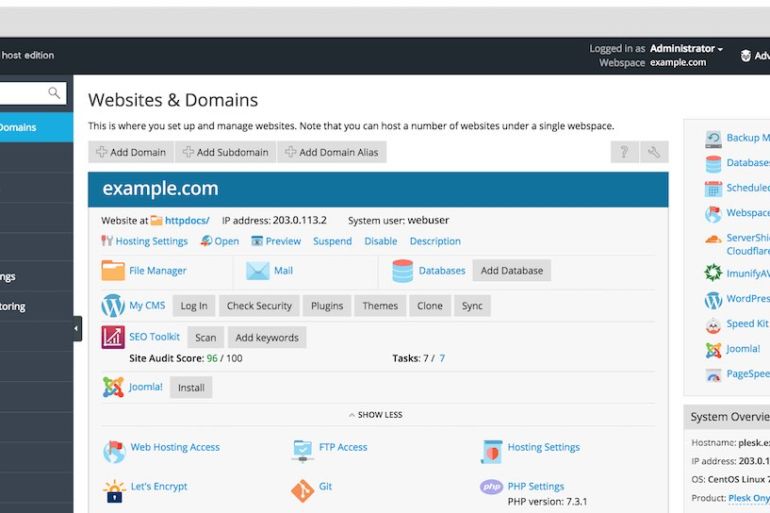
Task: Click the Let's Encrypt icon
Action: point(114,490)
